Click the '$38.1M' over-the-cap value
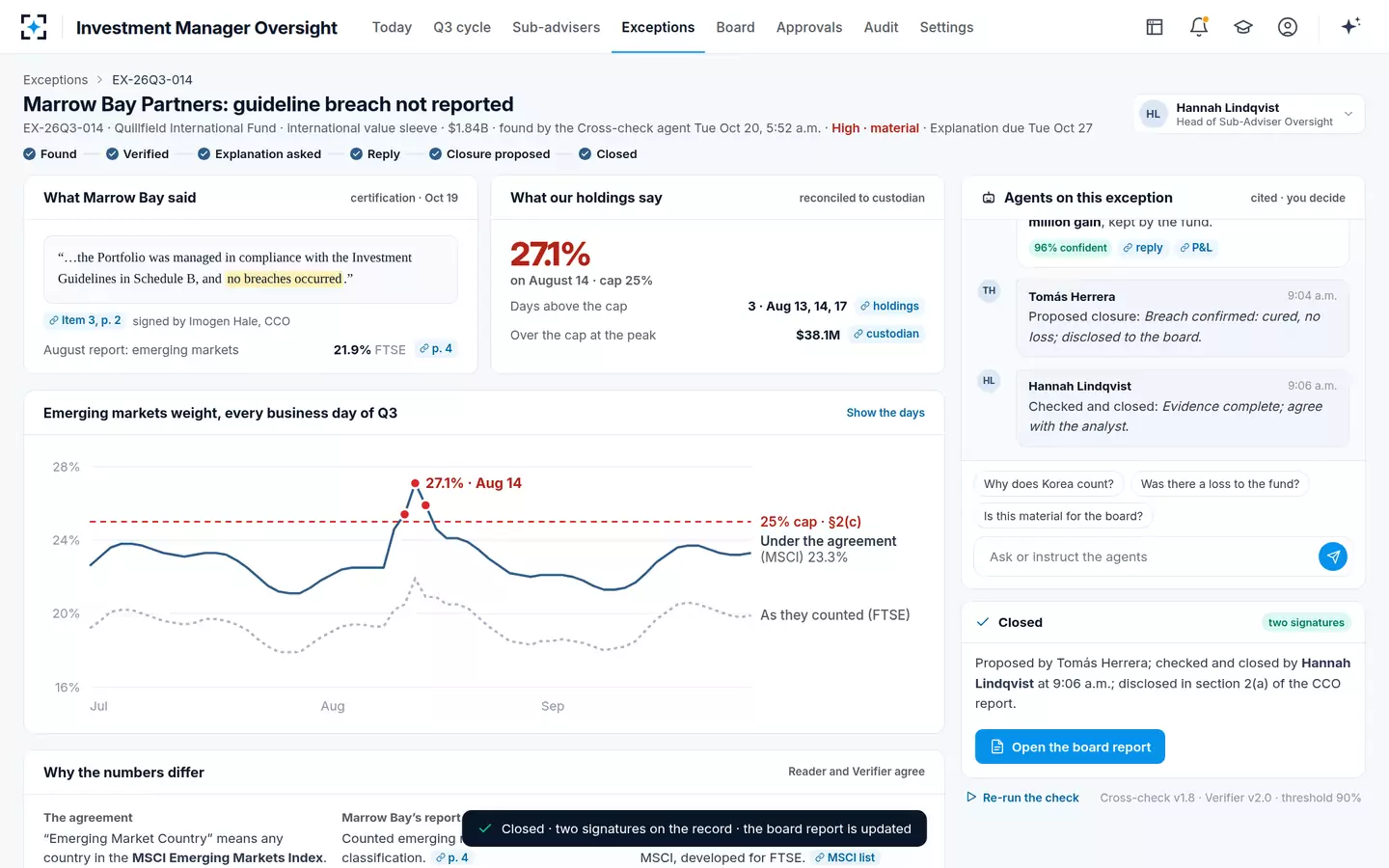1389x868 pixels. point(818,335)
